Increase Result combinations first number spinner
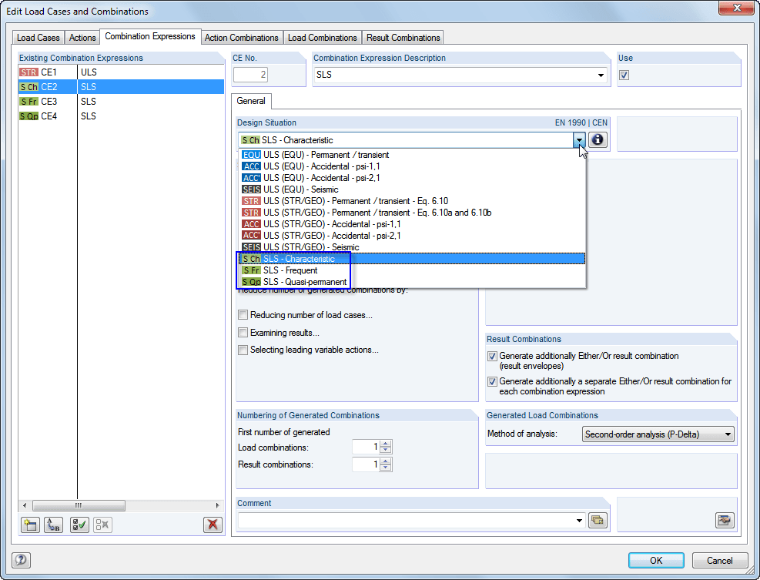 (x=386, y=461)
